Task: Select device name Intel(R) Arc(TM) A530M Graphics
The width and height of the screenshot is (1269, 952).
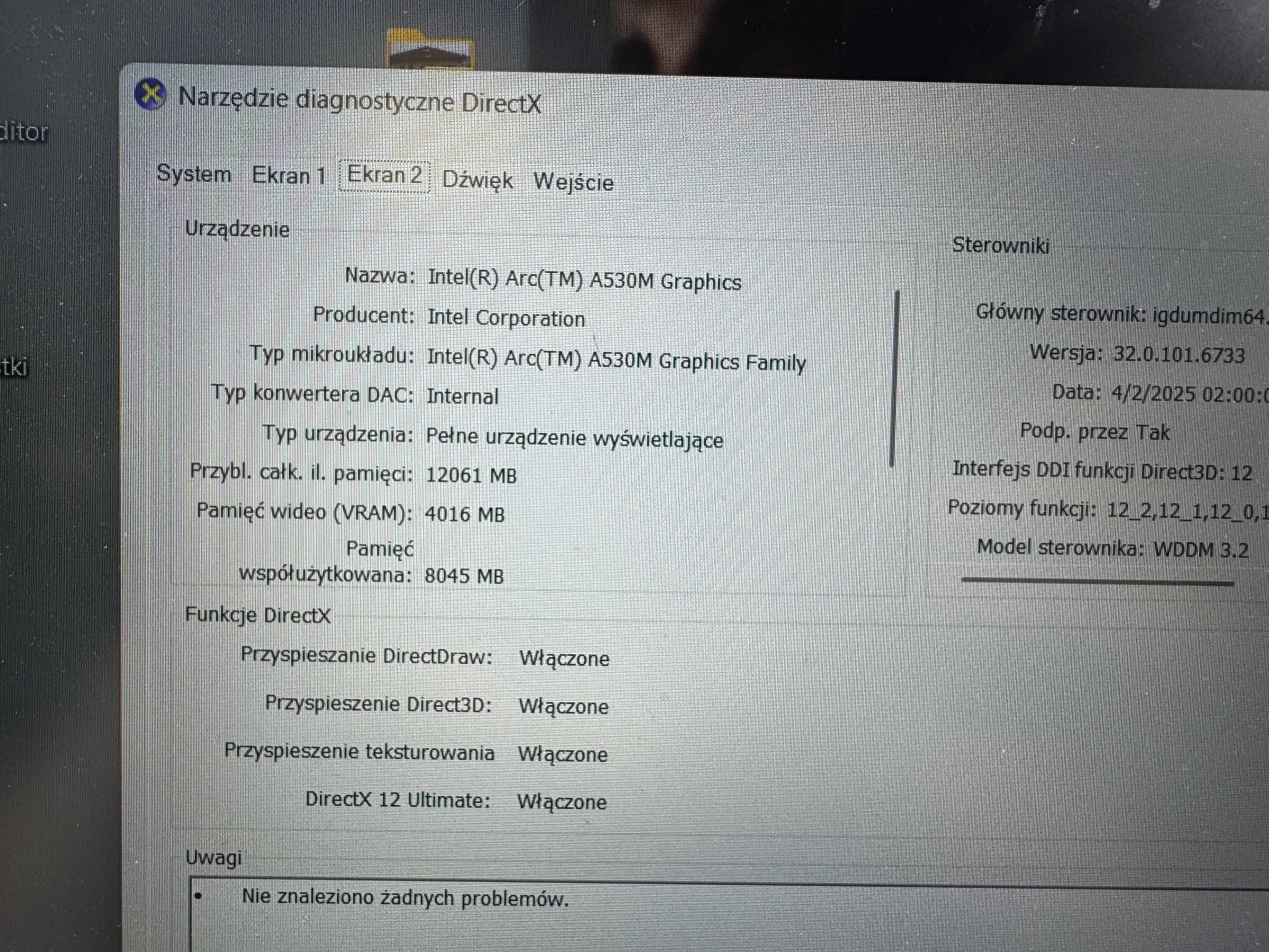Action: pyautogui.click(x=585, y=280)
